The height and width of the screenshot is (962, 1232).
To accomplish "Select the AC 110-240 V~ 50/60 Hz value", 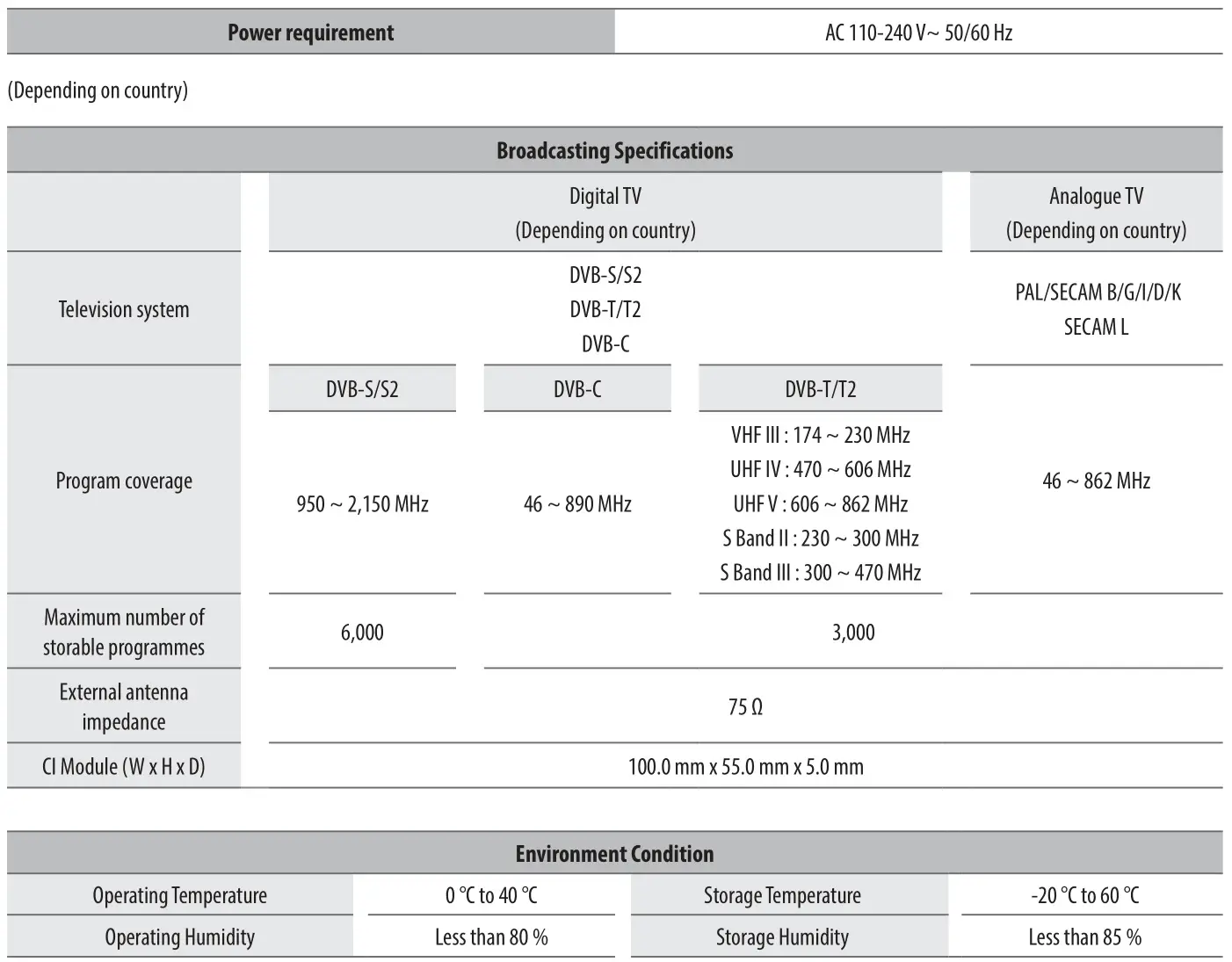I will click(x=918, y=33).
